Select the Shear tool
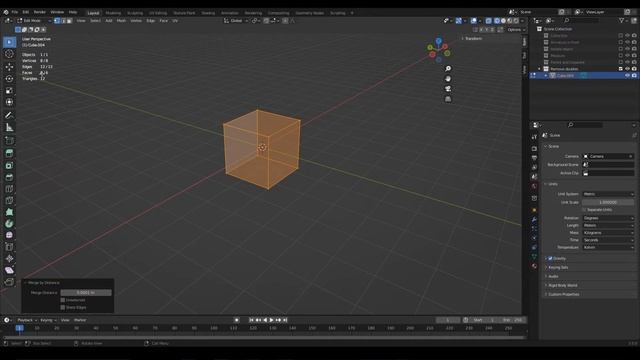 point(9,270)
